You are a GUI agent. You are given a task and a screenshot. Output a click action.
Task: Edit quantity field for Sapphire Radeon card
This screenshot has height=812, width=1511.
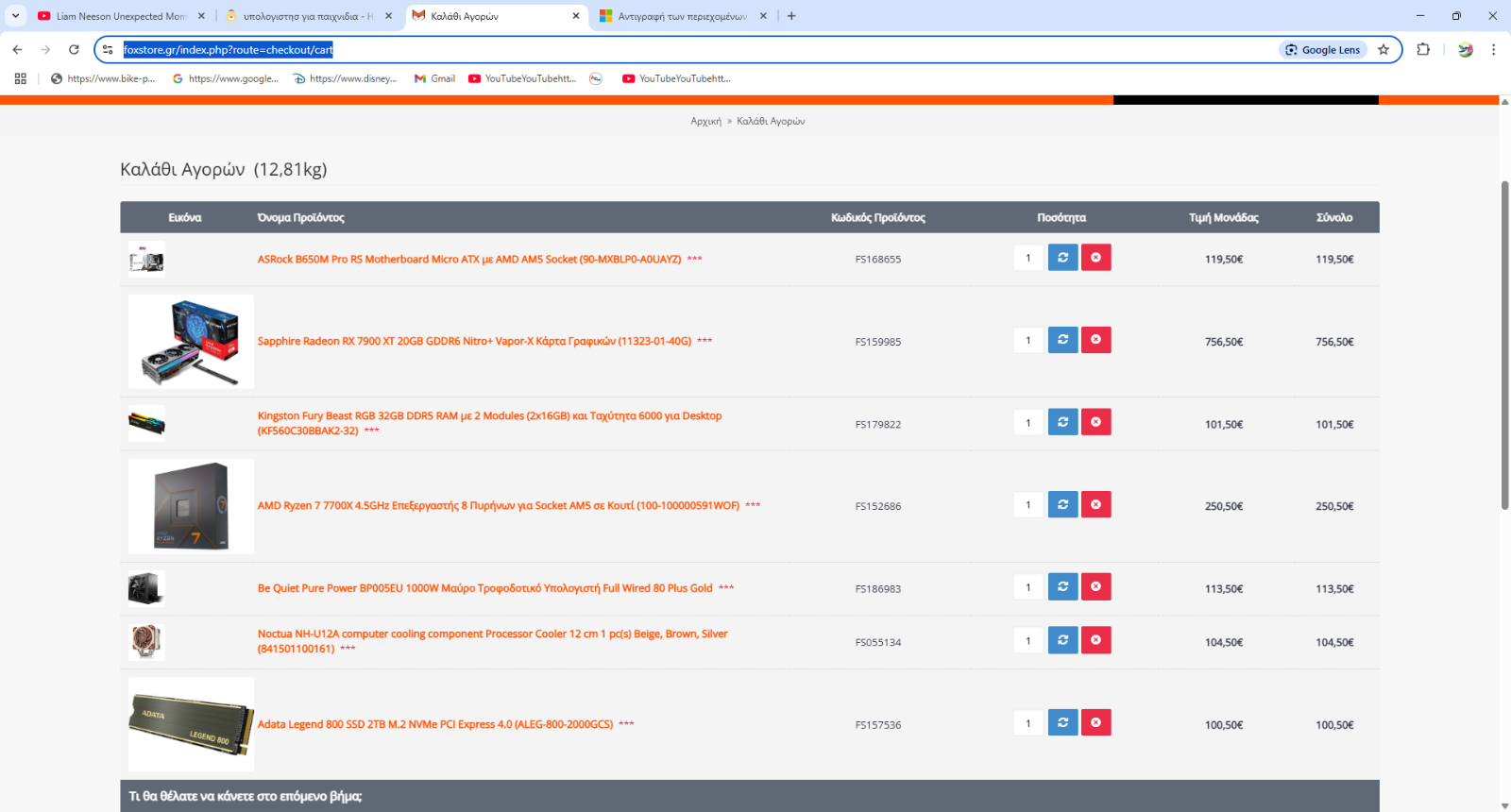1028,340
